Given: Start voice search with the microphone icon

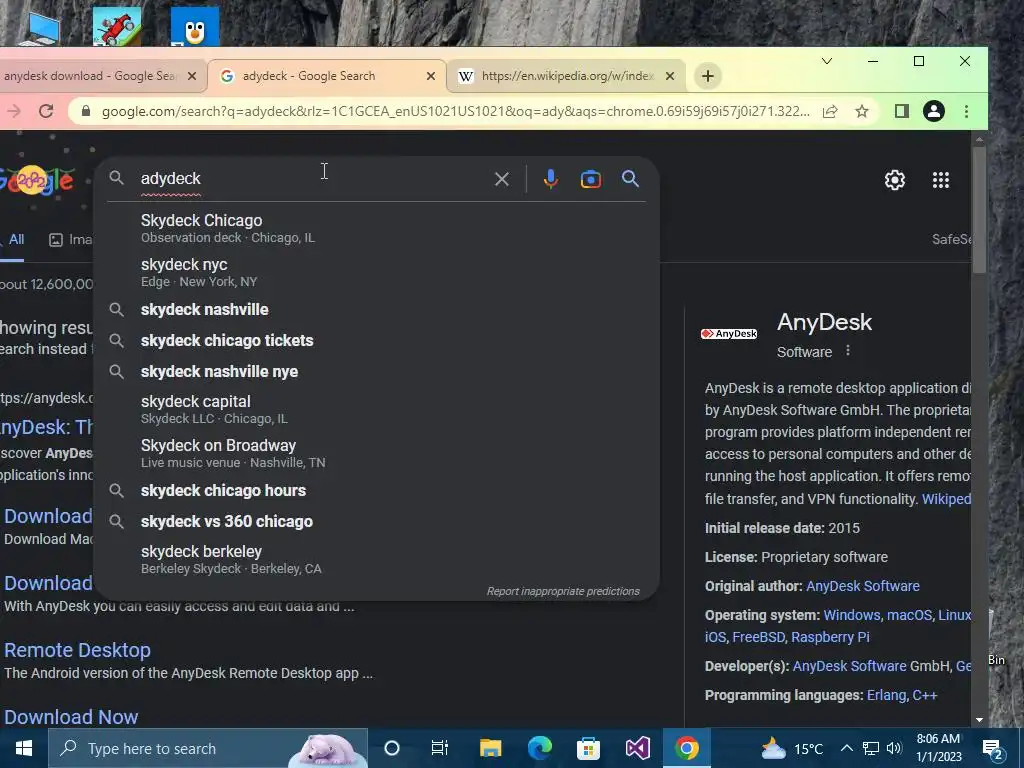Looking at the screenshot, I should (551, 179).
